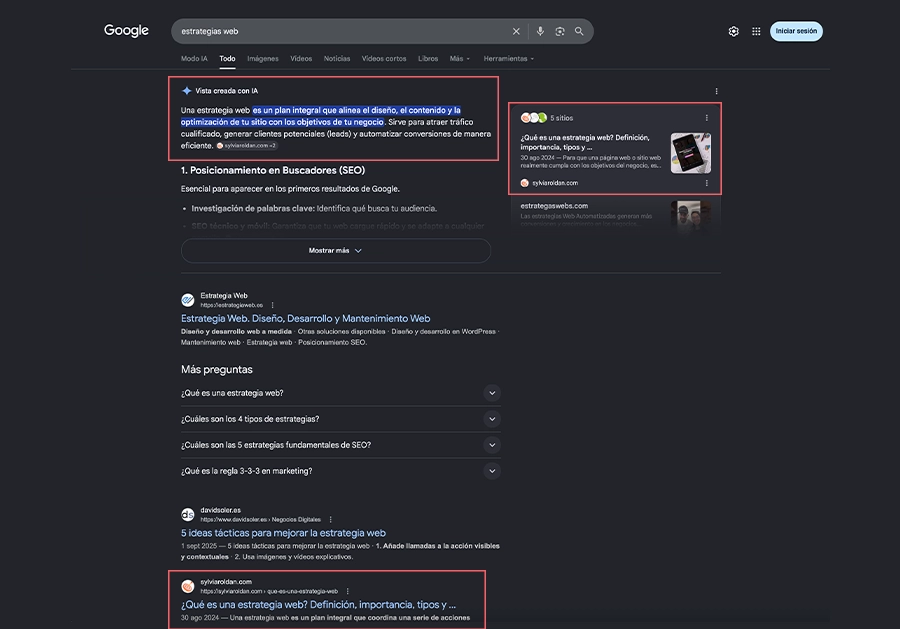
Task: Click the sylviaroldan.com +2 source chip
Action: pos(247,146)
